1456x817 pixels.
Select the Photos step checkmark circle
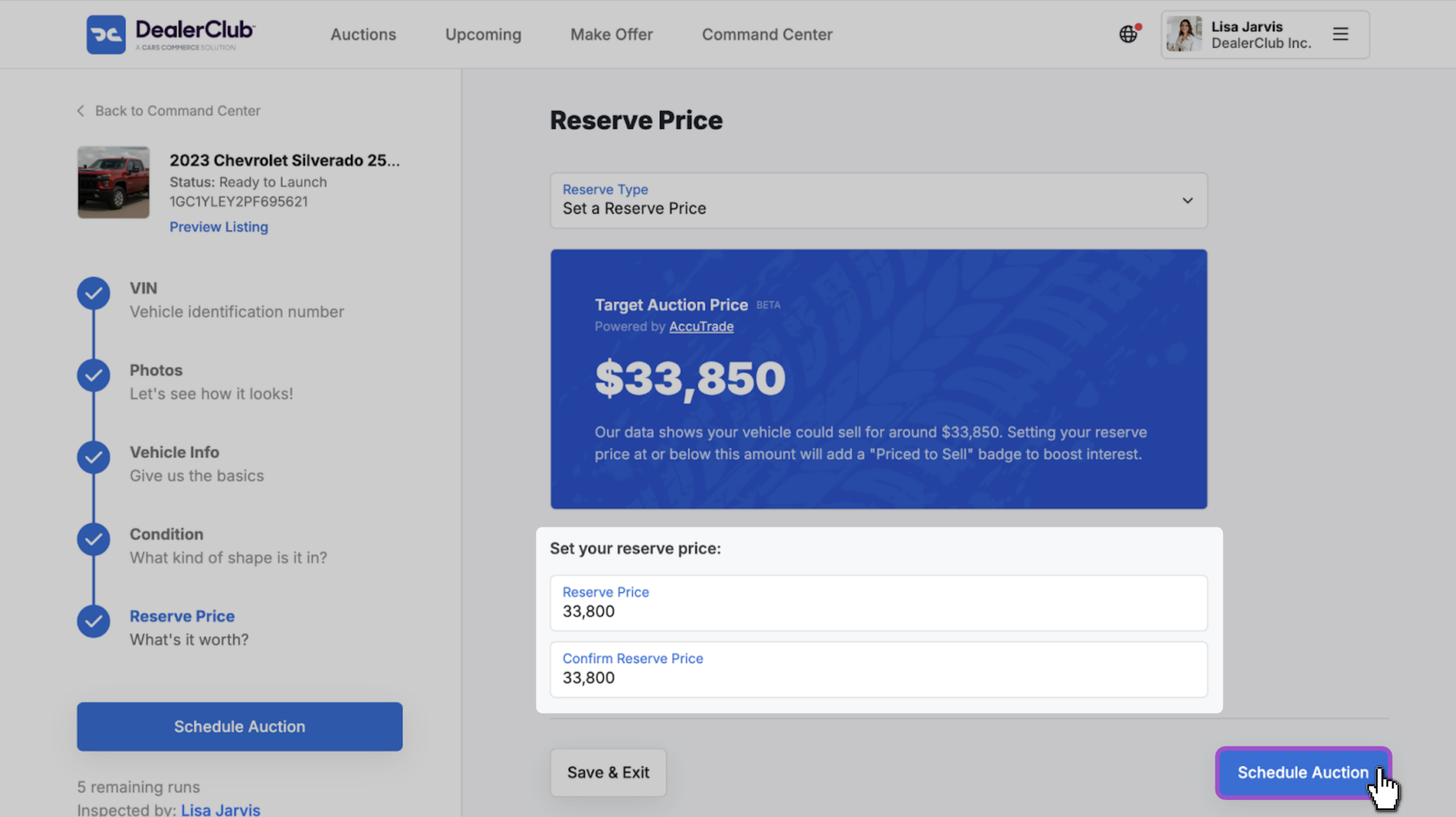pos(94,376)
